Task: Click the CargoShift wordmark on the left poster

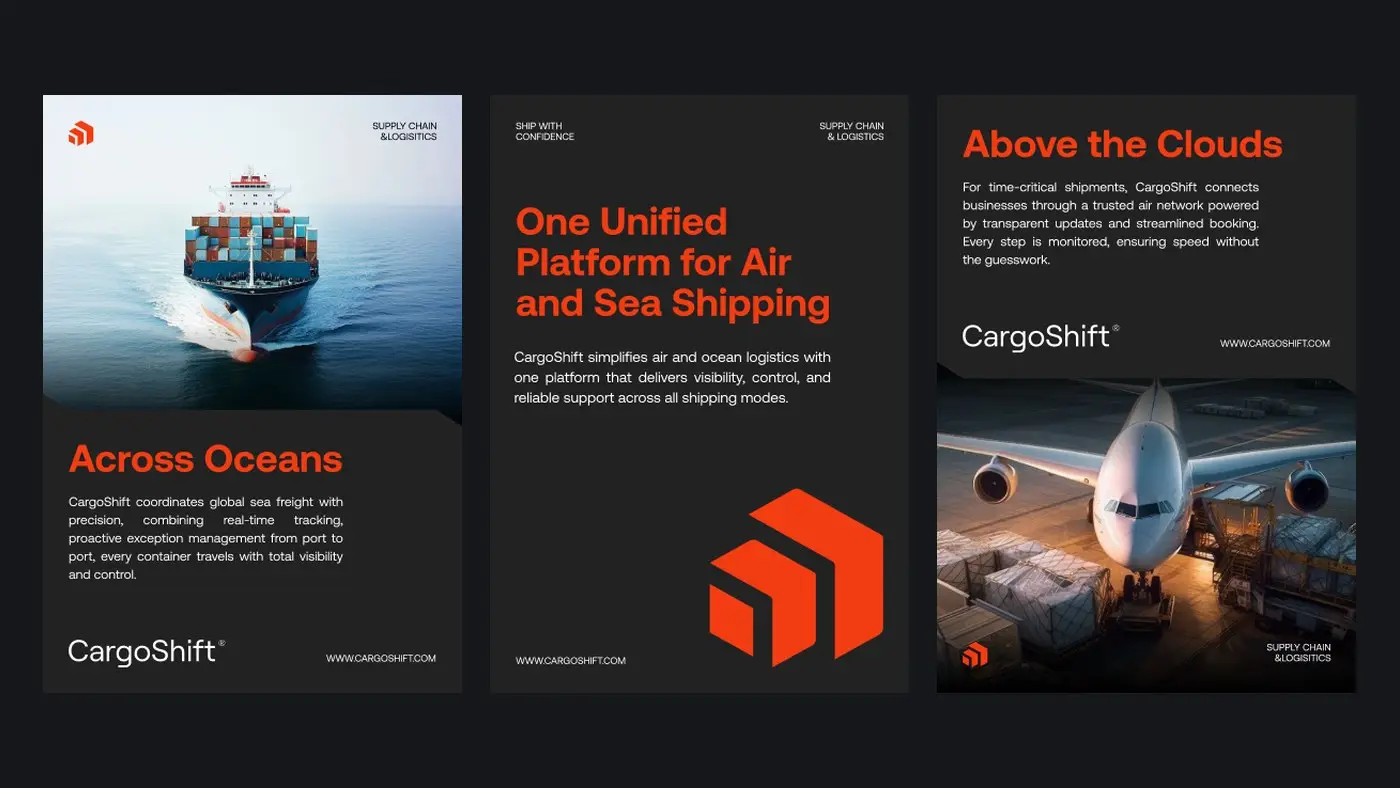Action: (x=146, y=651)
